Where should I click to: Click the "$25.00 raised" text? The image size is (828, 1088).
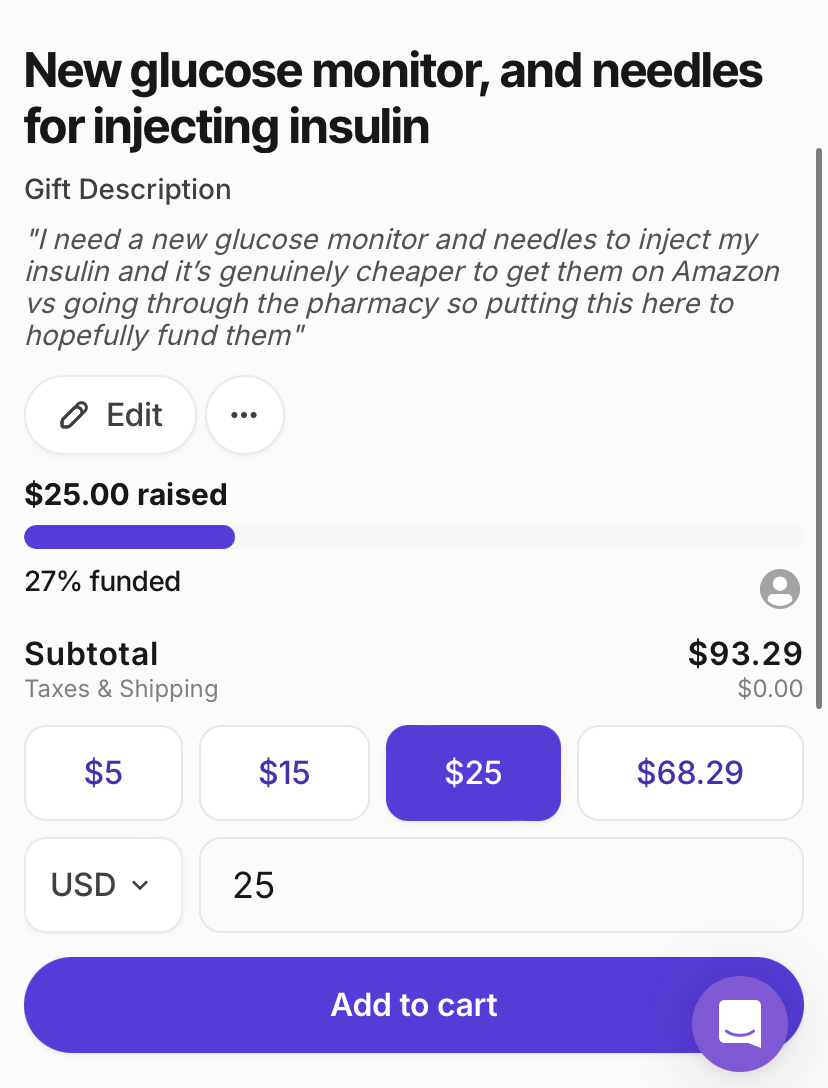(126, 494)
